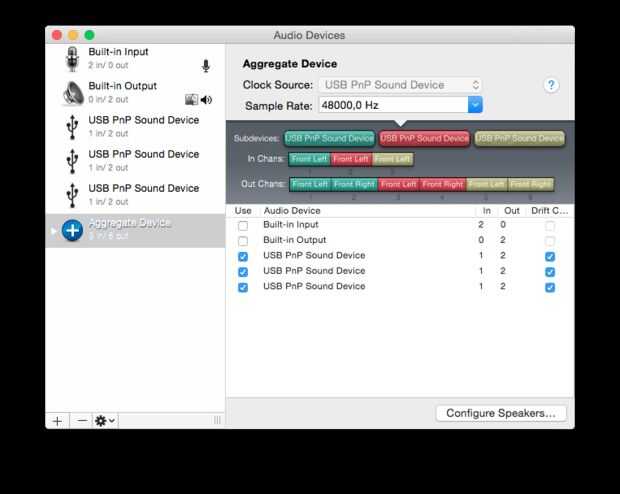
Task: Click red Front Right in Out Chans
Action: pyautogui.click(x=443, y=184)
